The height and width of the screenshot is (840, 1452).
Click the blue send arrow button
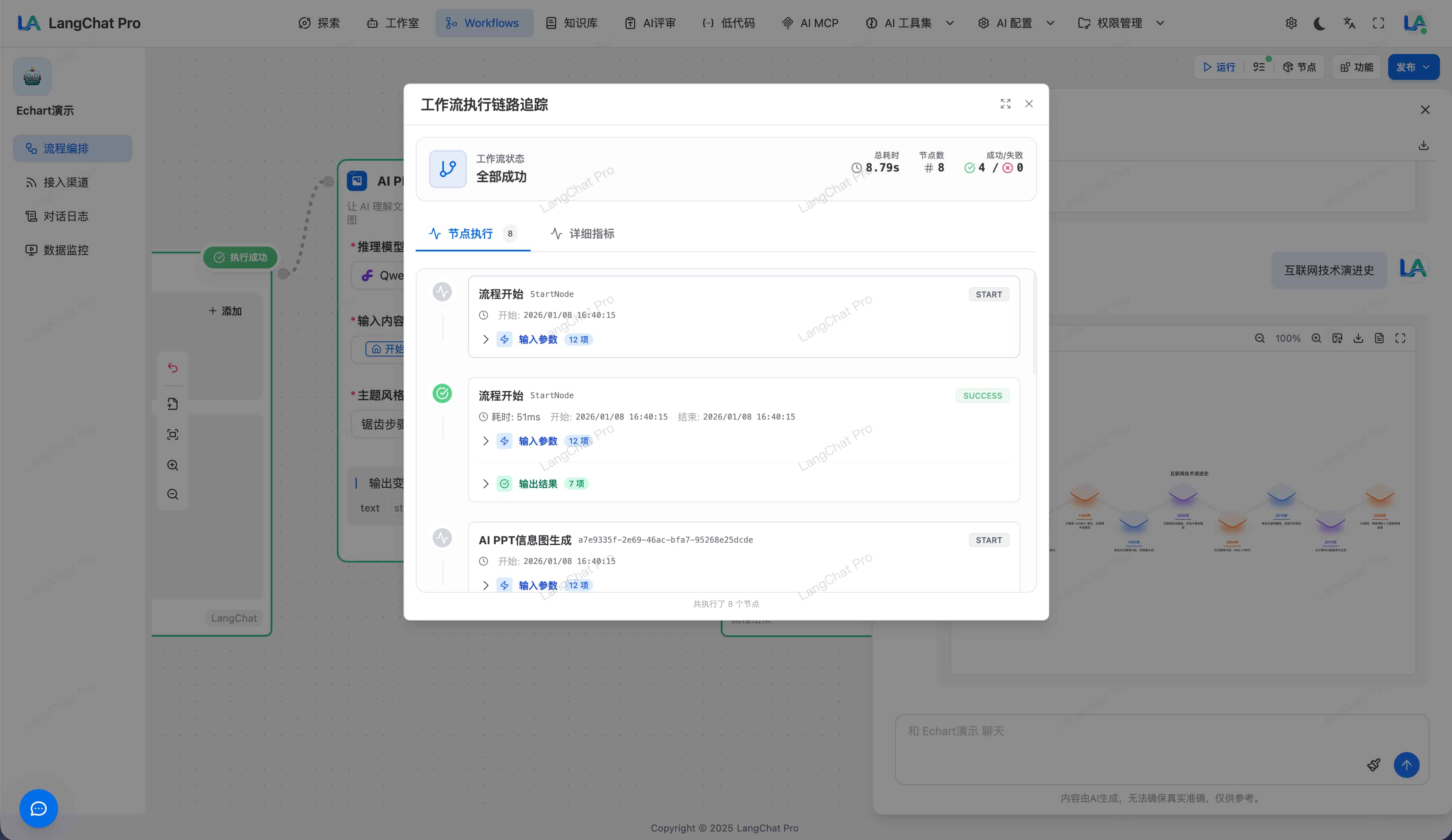click(1406, 765)
